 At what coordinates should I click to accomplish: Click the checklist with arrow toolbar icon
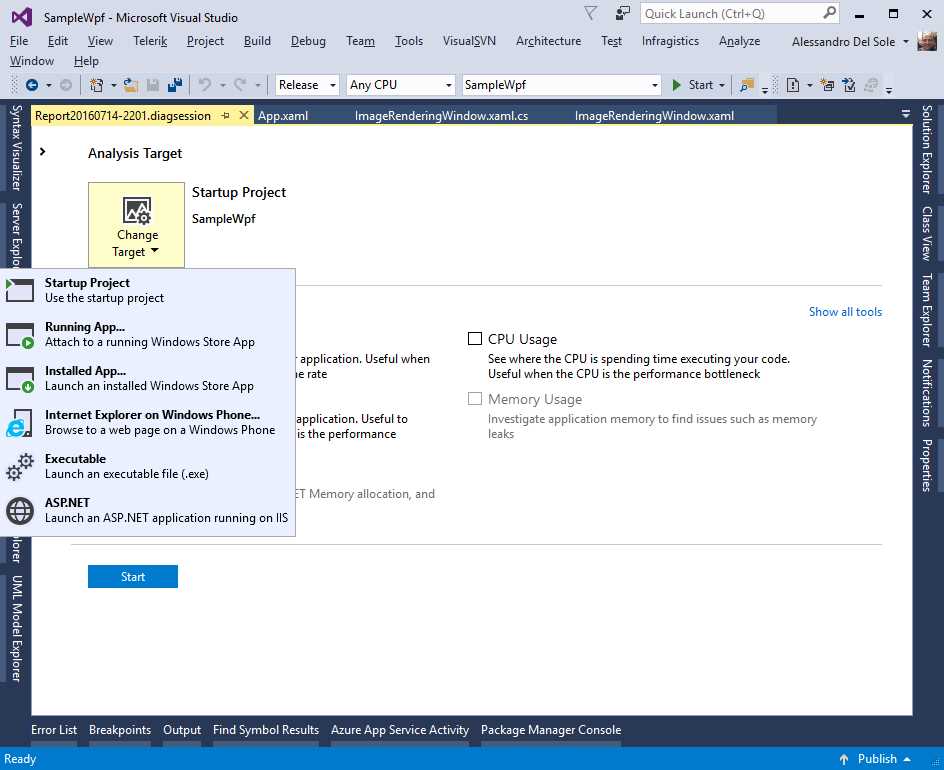click(849, 85)
